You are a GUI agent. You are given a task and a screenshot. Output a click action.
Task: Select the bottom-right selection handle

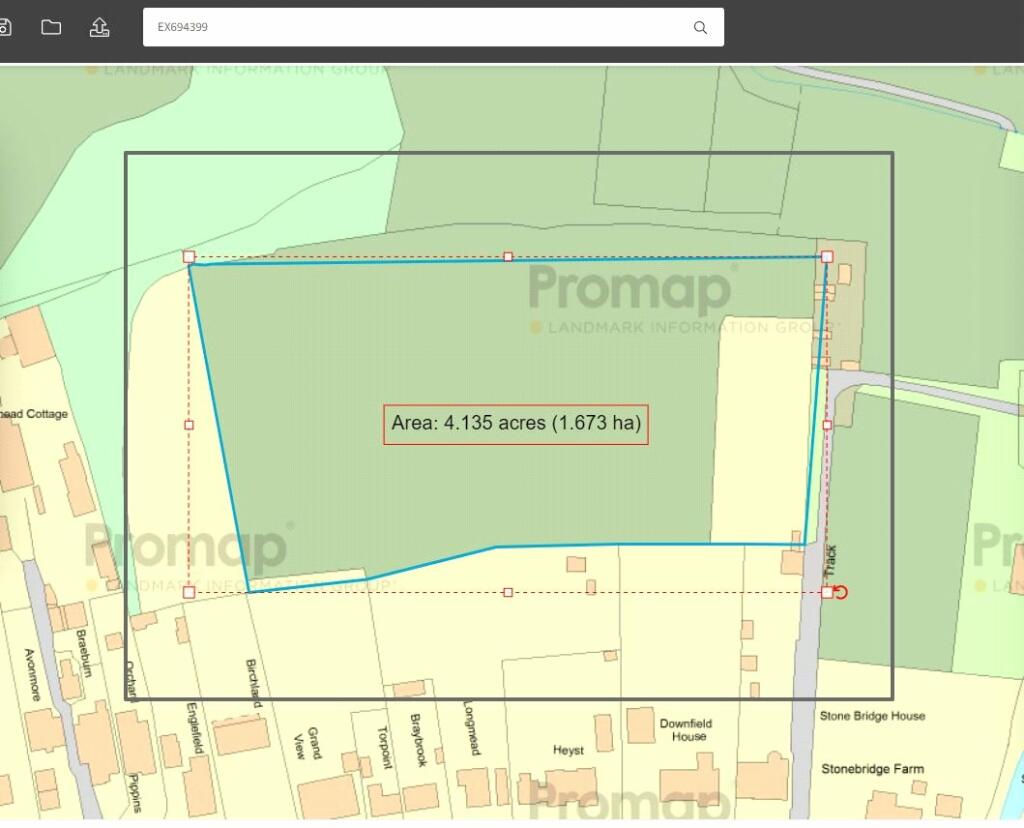click(x=827, y=592)
